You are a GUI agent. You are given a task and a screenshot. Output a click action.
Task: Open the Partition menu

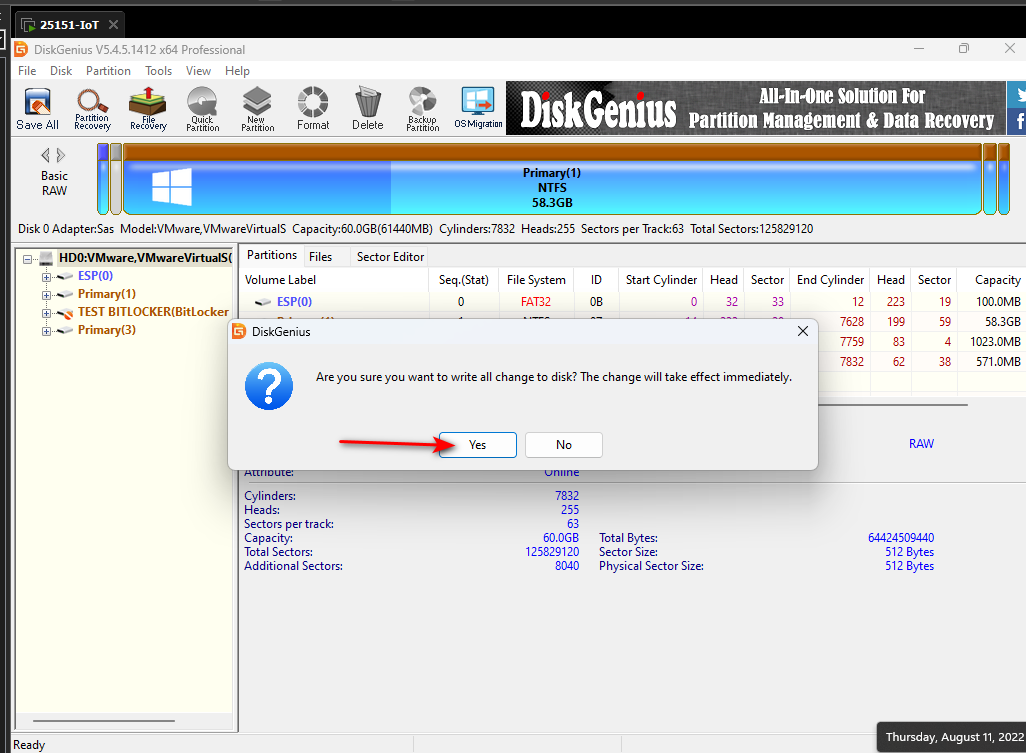pos(108,71)
